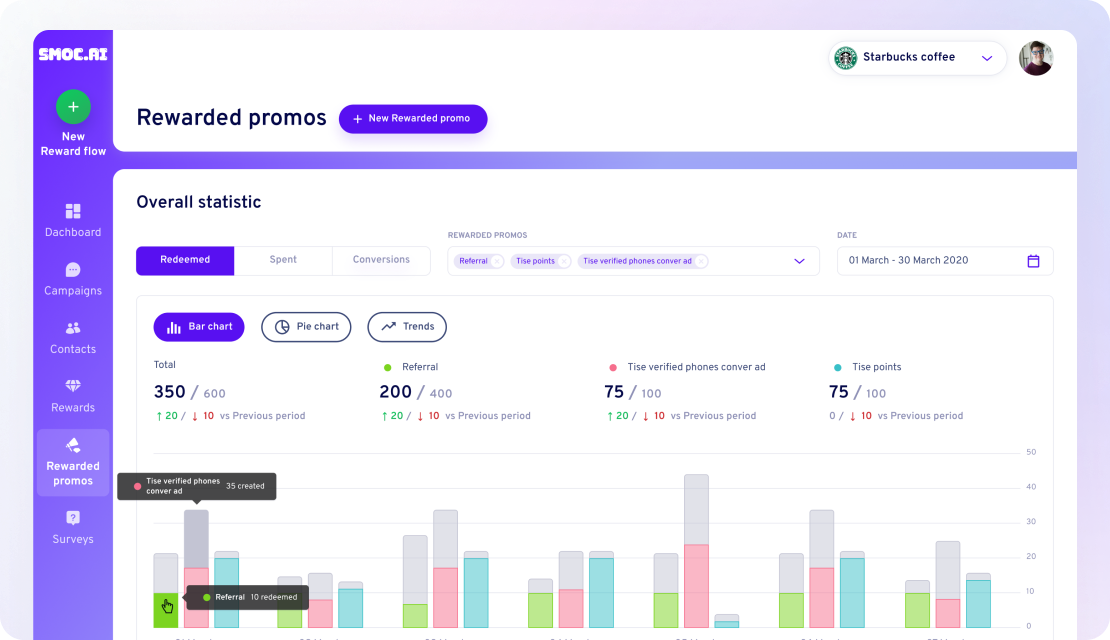Click the tallest pink bar reaching near 40
The height and width of the screenshot is (640, 1110).
[697, 585]
